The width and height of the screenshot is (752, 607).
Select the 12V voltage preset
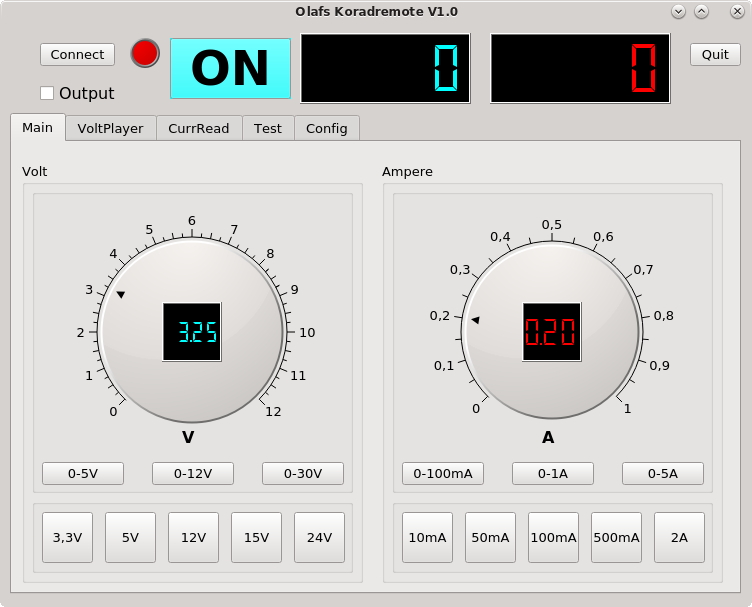coord(193,537)
